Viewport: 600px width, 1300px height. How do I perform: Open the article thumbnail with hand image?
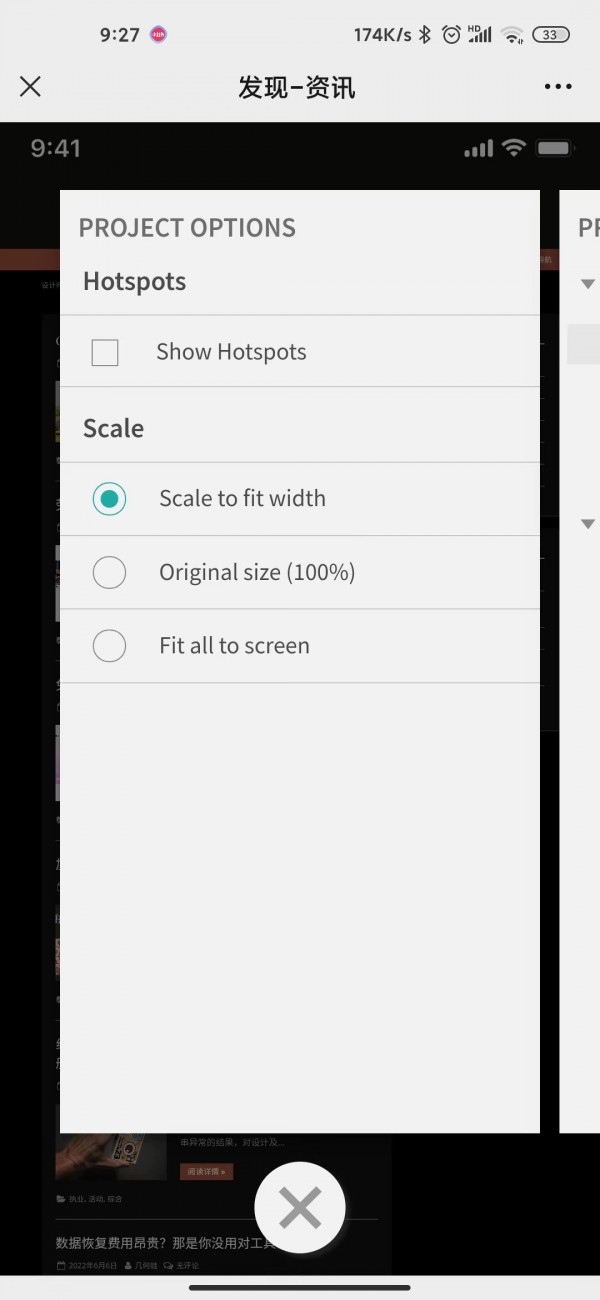coord(111,1156)
